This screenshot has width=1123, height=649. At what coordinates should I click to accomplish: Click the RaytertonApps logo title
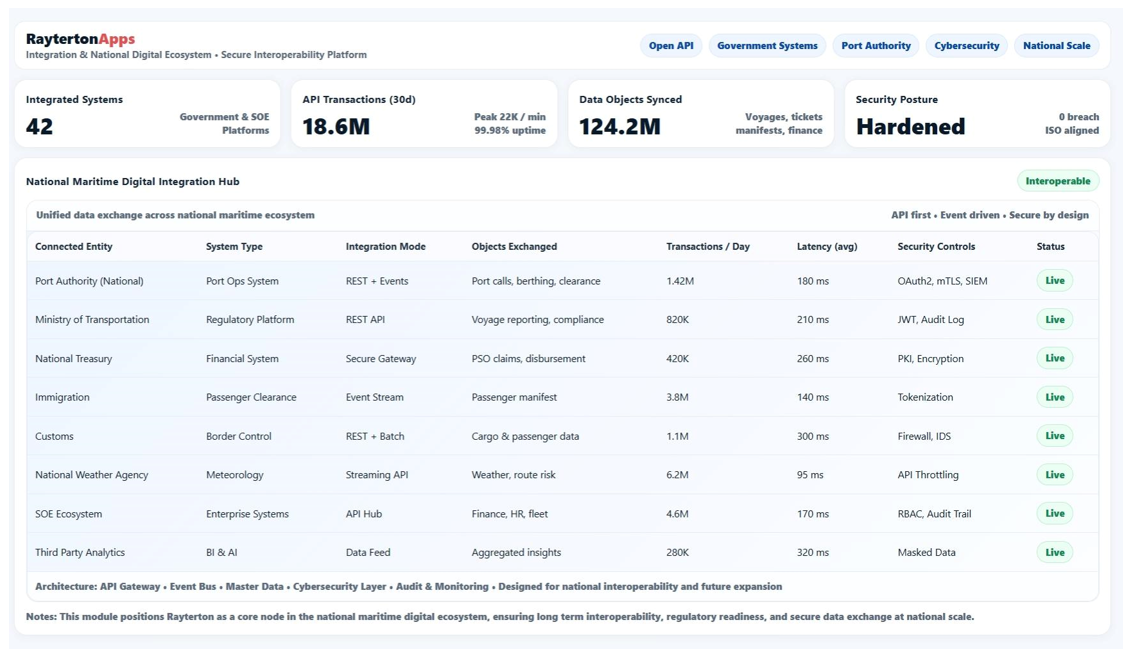click(80, 39)
